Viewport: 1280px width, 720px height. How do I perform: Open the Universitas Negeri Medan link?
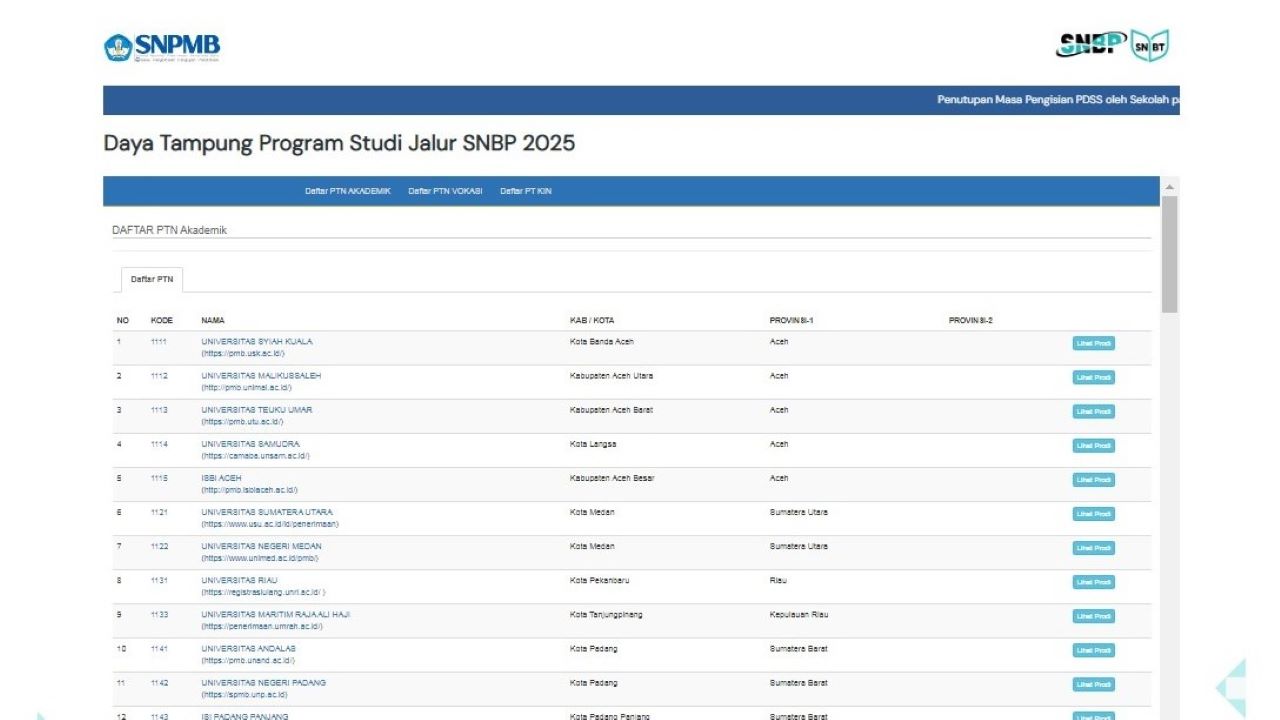point(261,546)
